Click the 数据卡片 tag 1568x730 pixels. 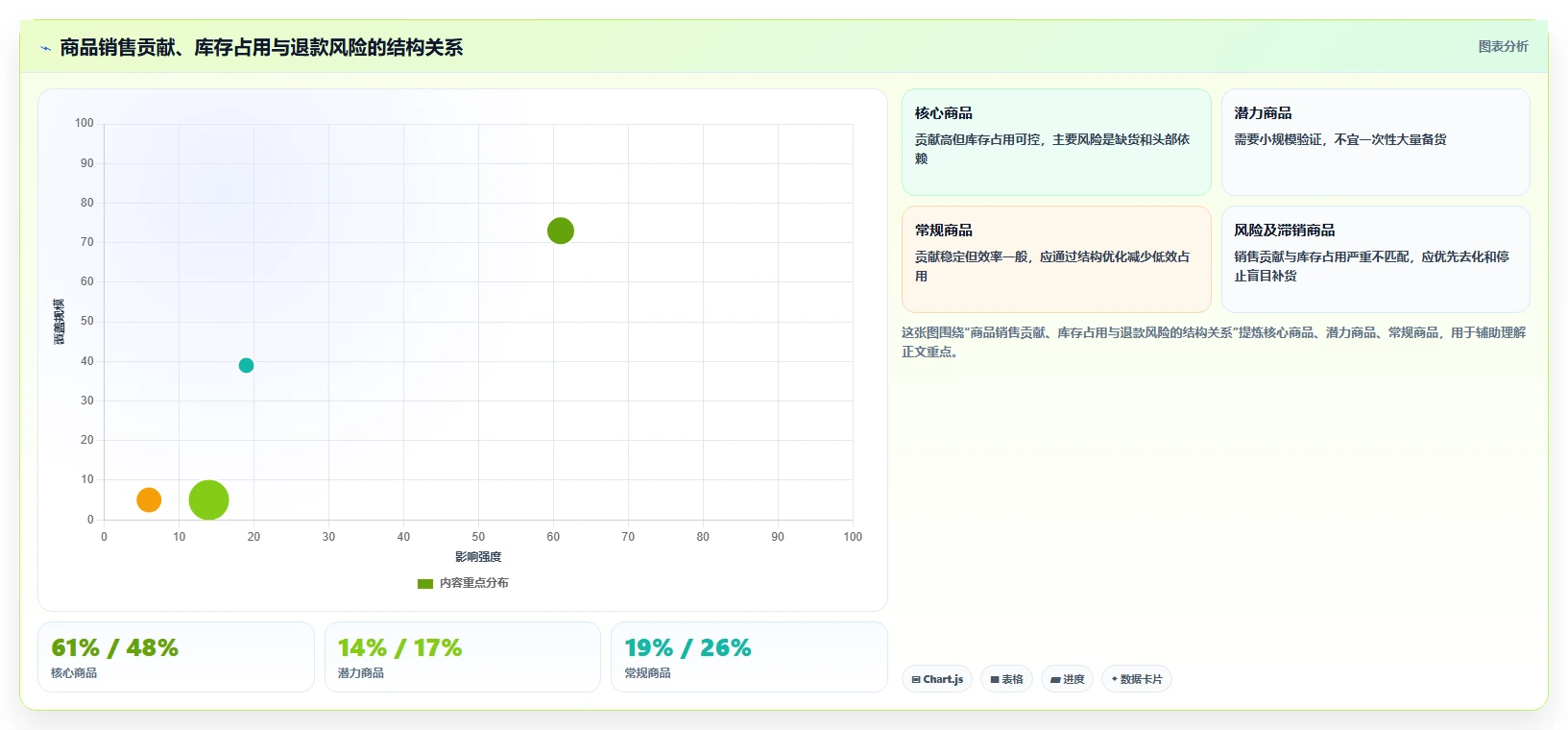click(1137, 679)
